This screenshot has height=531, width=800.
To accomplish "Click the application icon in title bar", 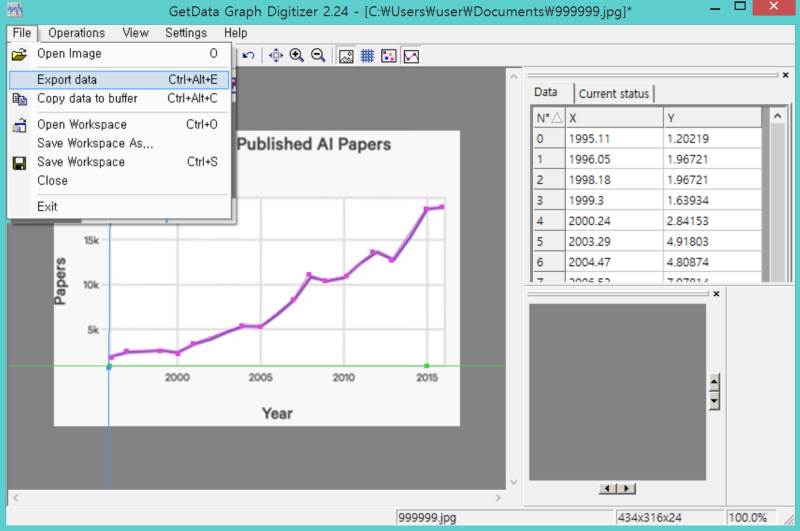I will (x=15, y=10).
